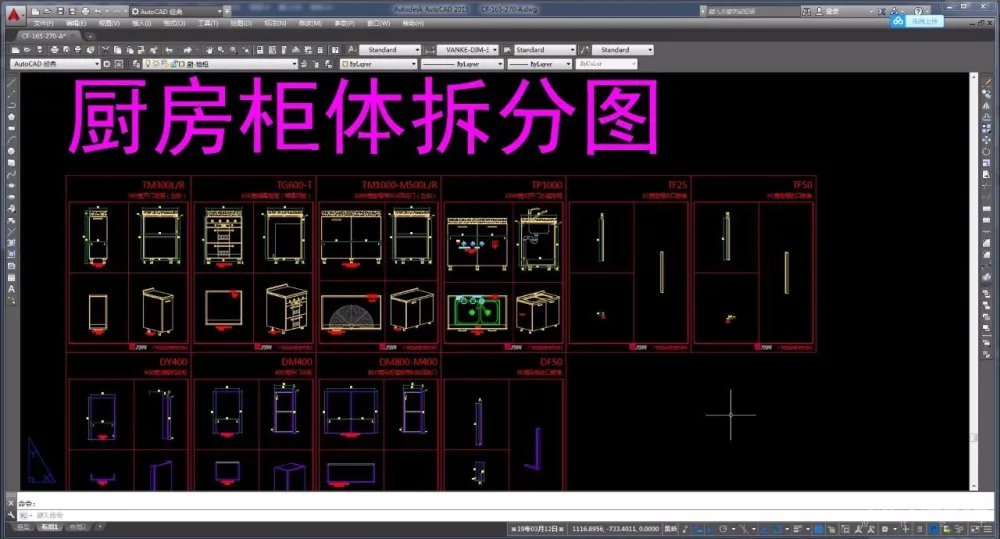Select the Line draw tool
This screenshot has width=1000, height=539.
(x=11, y=82)
